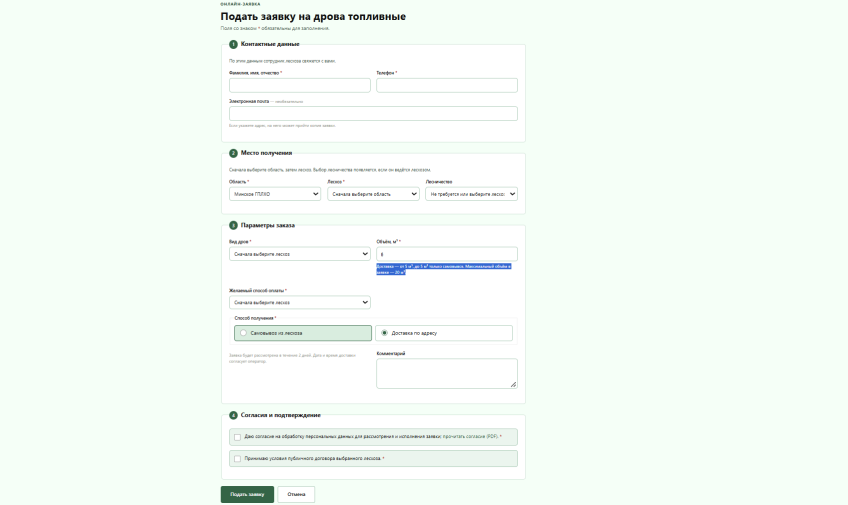Open the «Лесничество» dropdown
The height and width of the screenshot is (505, 848).
(x=471, y=194)
